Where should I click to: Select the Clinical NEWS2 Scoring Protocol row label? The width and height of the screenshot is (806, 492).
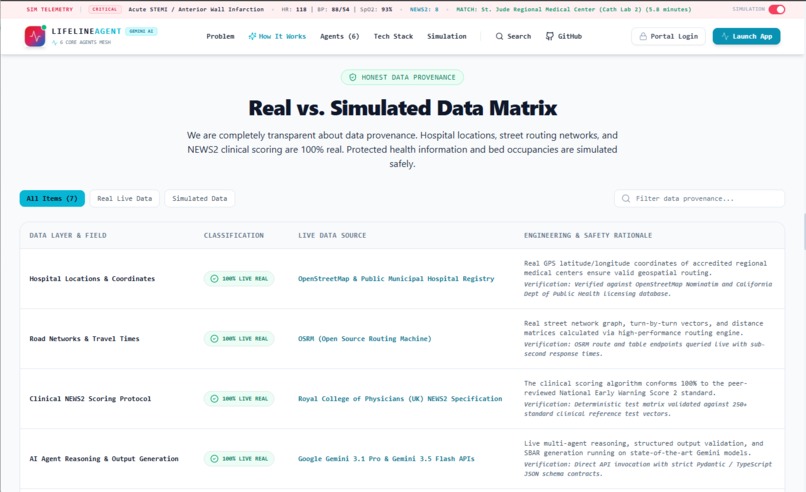click(x=90, y=398)
